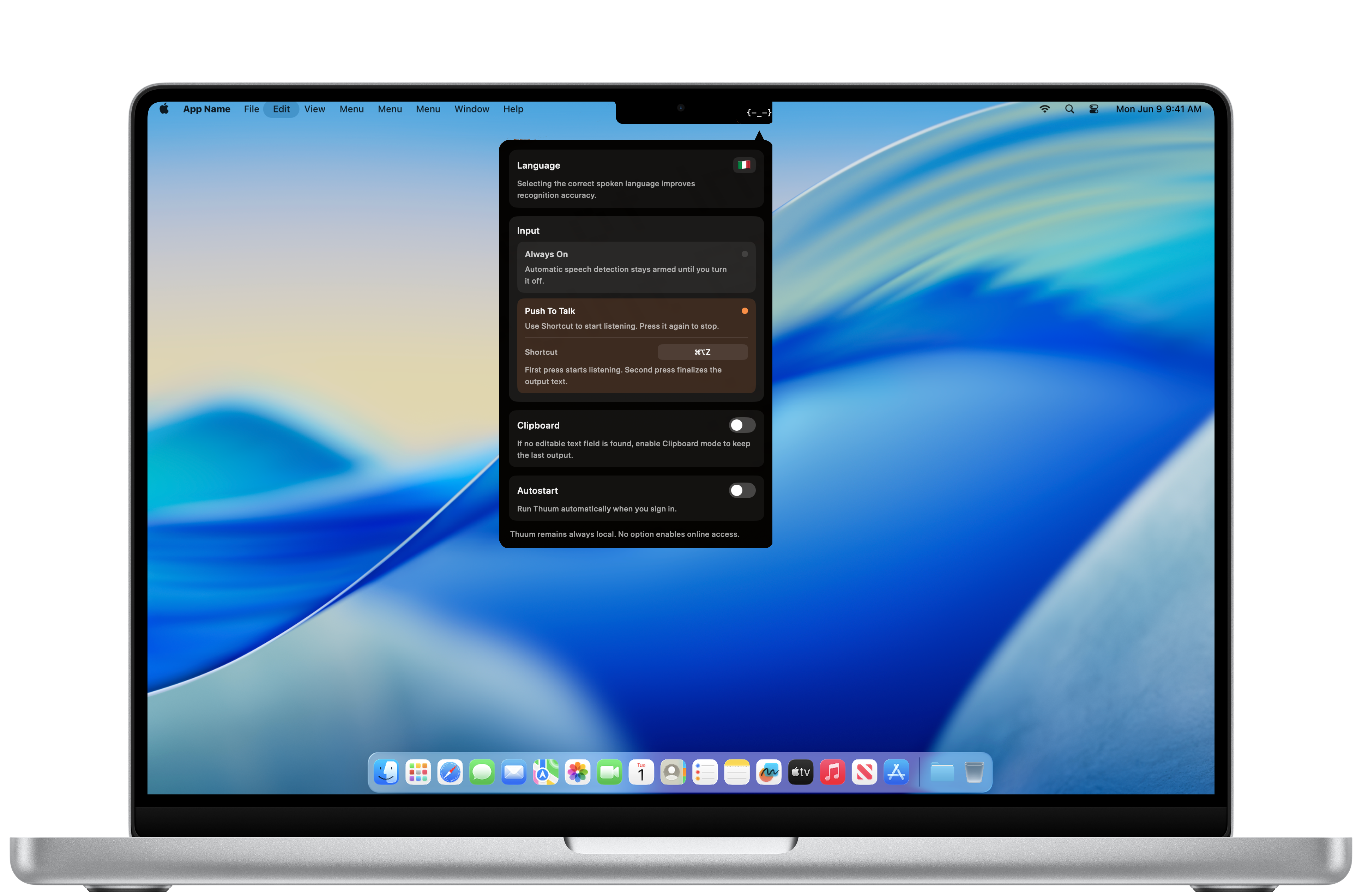Click the Wi-Fi status icon

click(1044, 109)
